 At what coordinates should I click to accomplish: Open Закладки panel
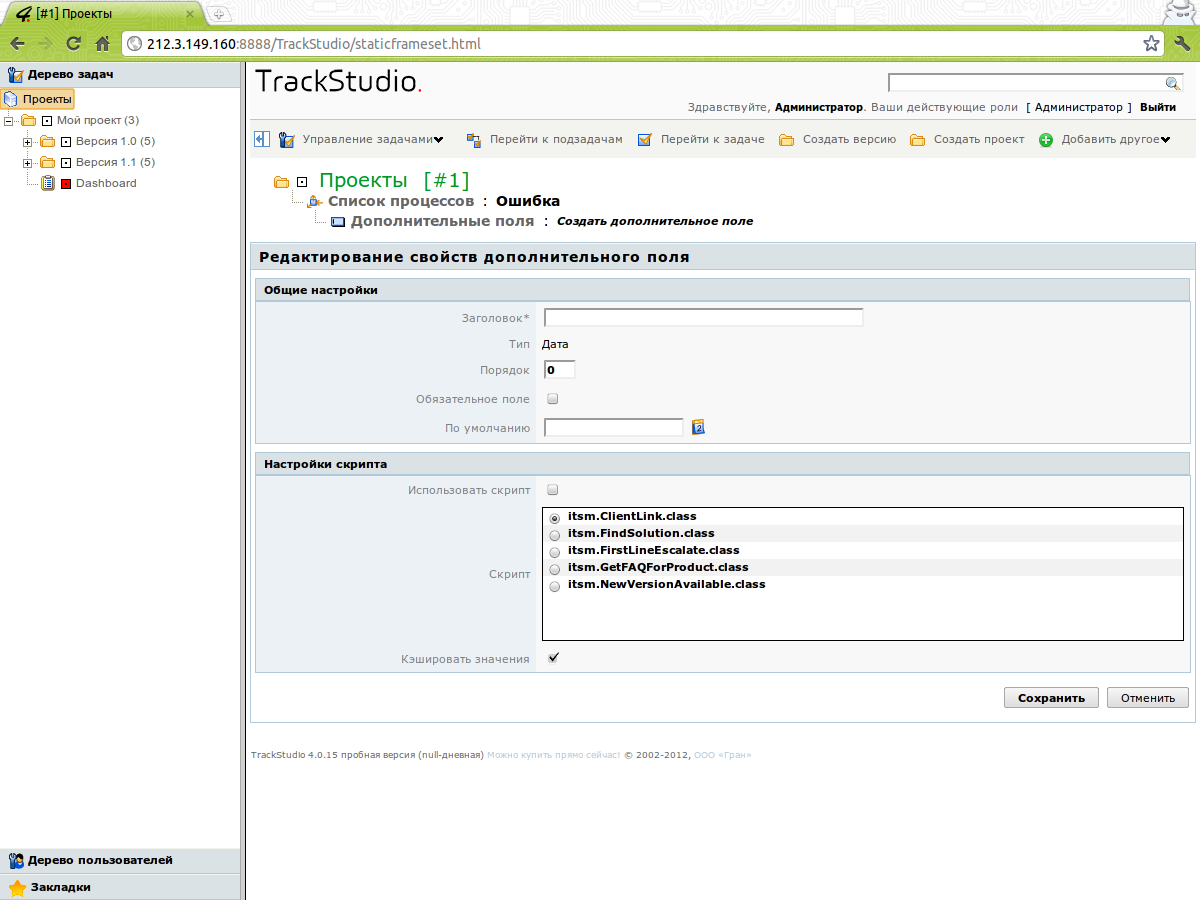pyautogui.click(x=120, y=887)
